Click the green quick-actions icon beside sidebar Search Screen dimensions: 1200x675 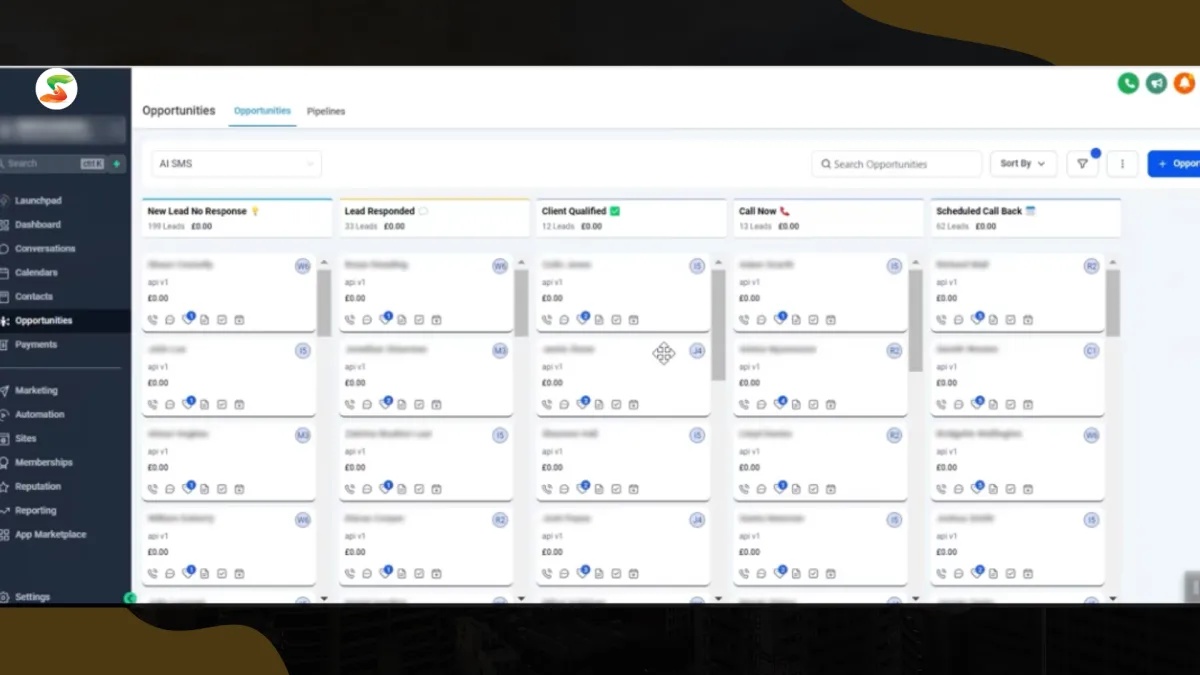point(117,163)
